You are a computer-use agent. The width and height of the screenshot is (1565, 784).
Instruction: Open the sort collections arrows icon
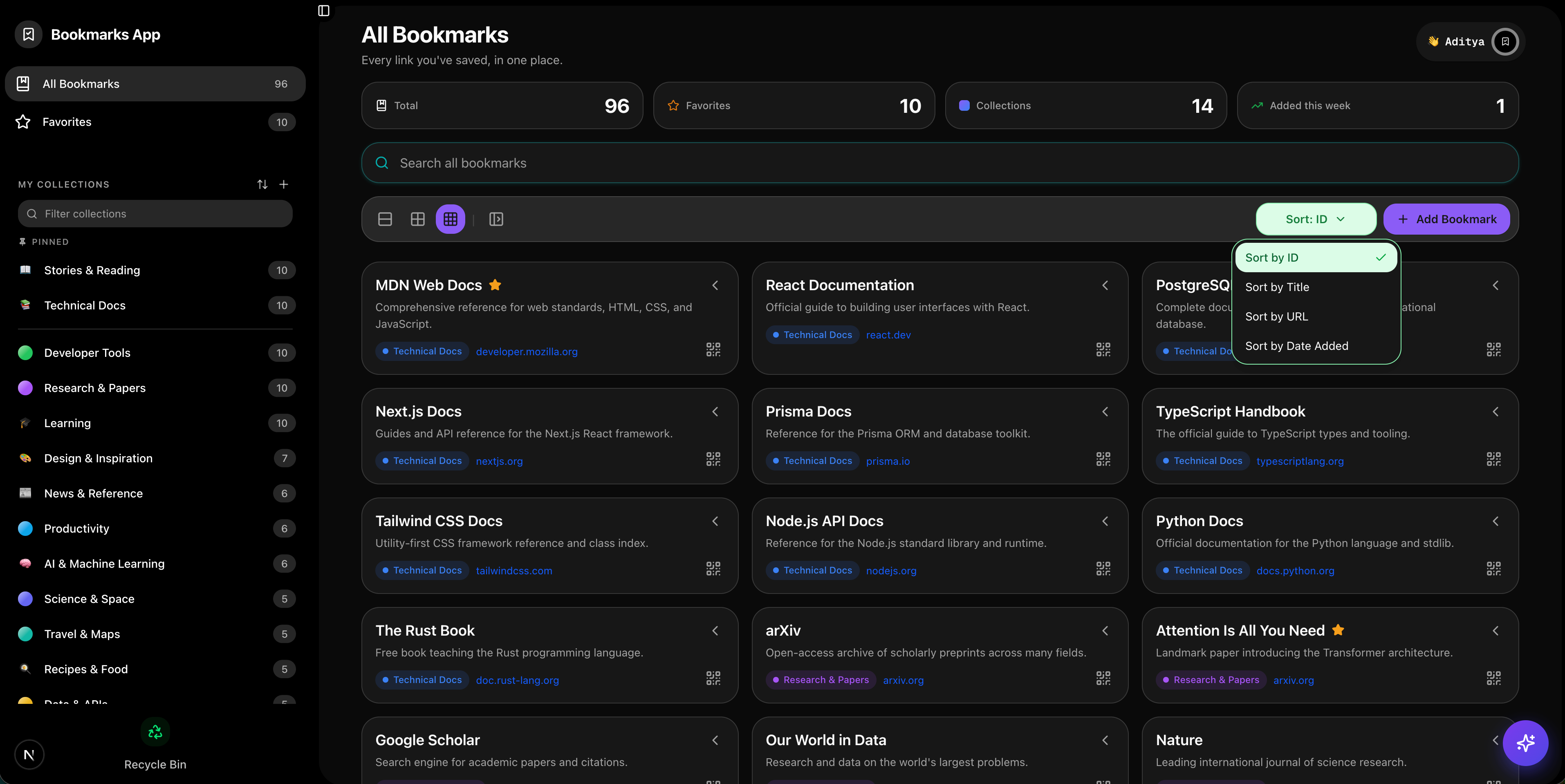pyautogui.click(x=262, y=184)
